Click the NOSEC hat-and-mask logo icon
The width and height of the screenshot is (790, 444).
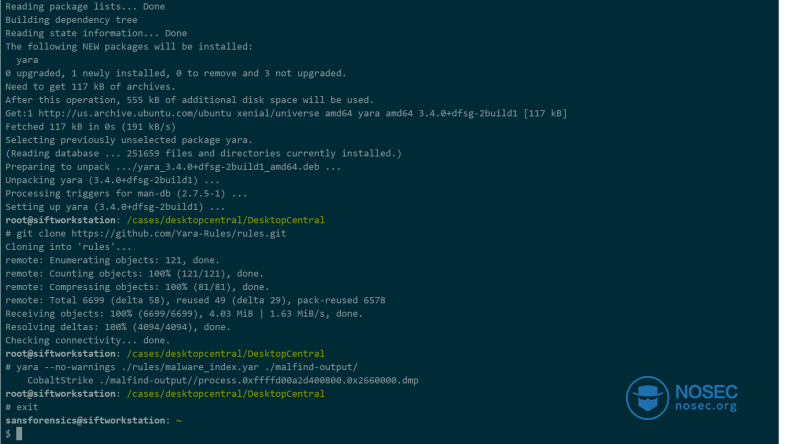tap(647, 398)
